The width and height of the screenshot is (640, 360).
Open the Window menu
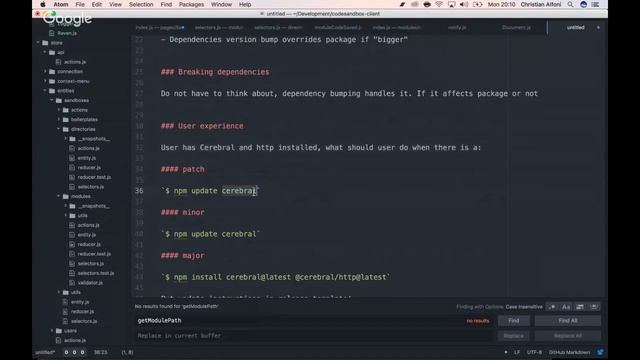tap(221, 4)
